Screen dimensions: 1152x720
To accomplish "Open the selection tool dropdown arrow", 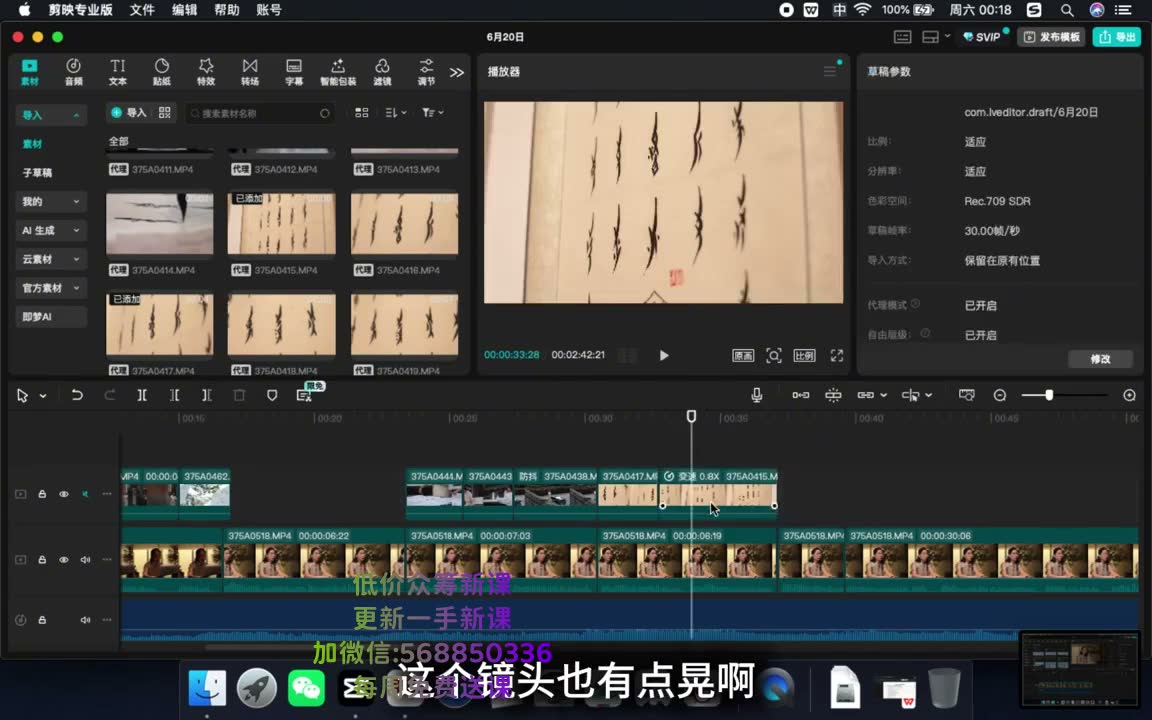I will pyautogui.click(x=43, y=396).
